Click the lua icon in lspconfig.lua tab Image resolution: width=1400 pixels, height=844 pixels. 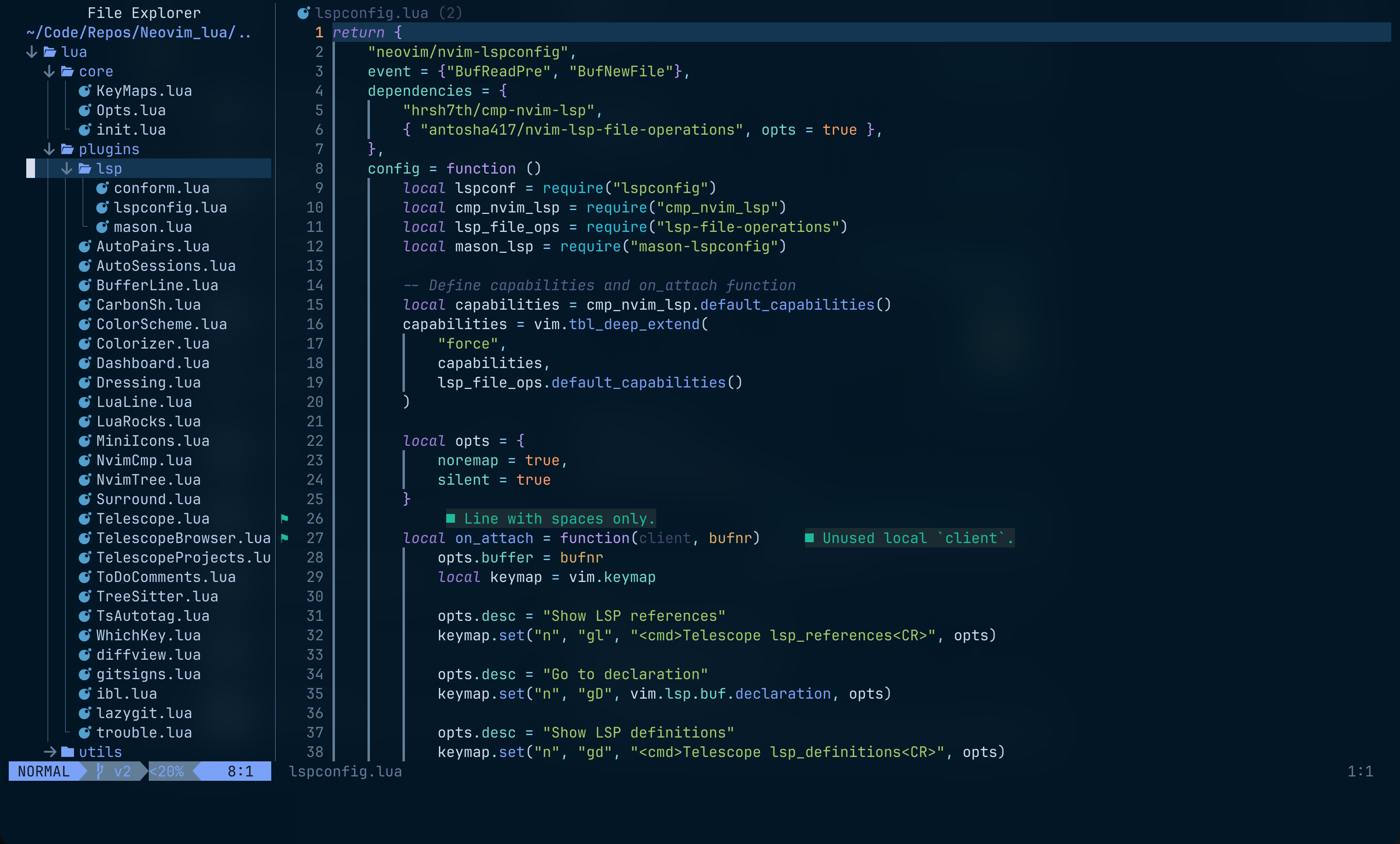pyautogui.click(x=303, y=13)
